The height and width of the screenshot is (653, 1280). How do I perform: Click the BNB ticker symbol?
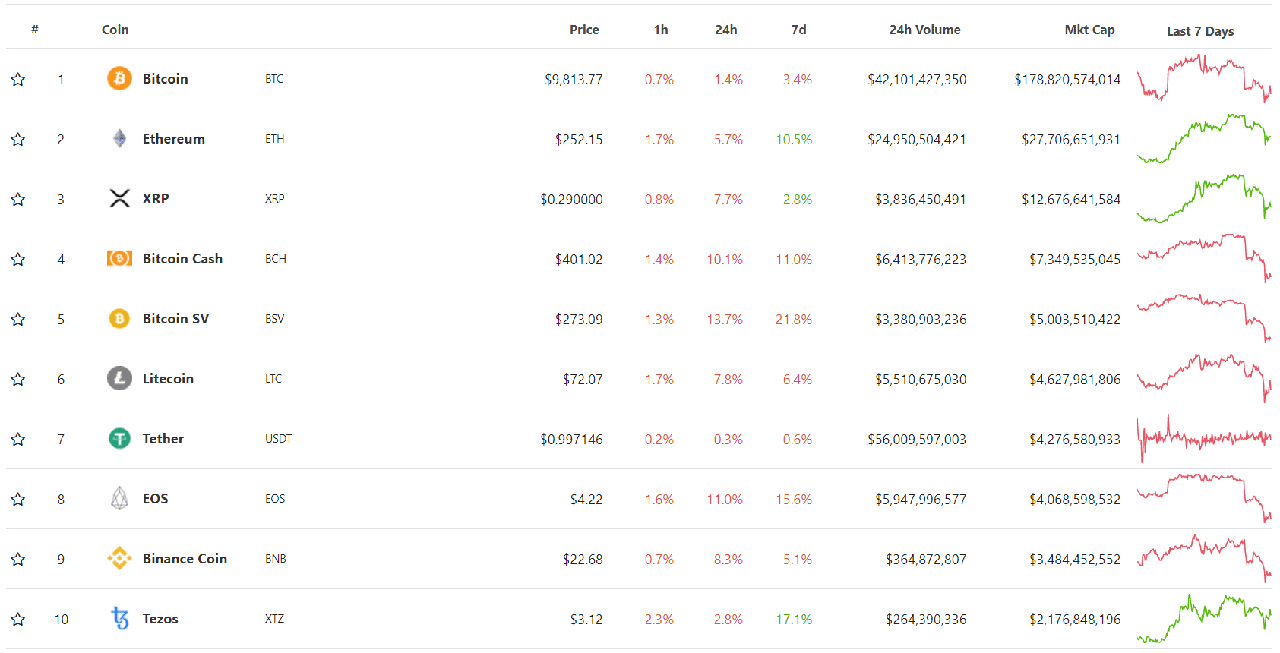tap(275, 559)
